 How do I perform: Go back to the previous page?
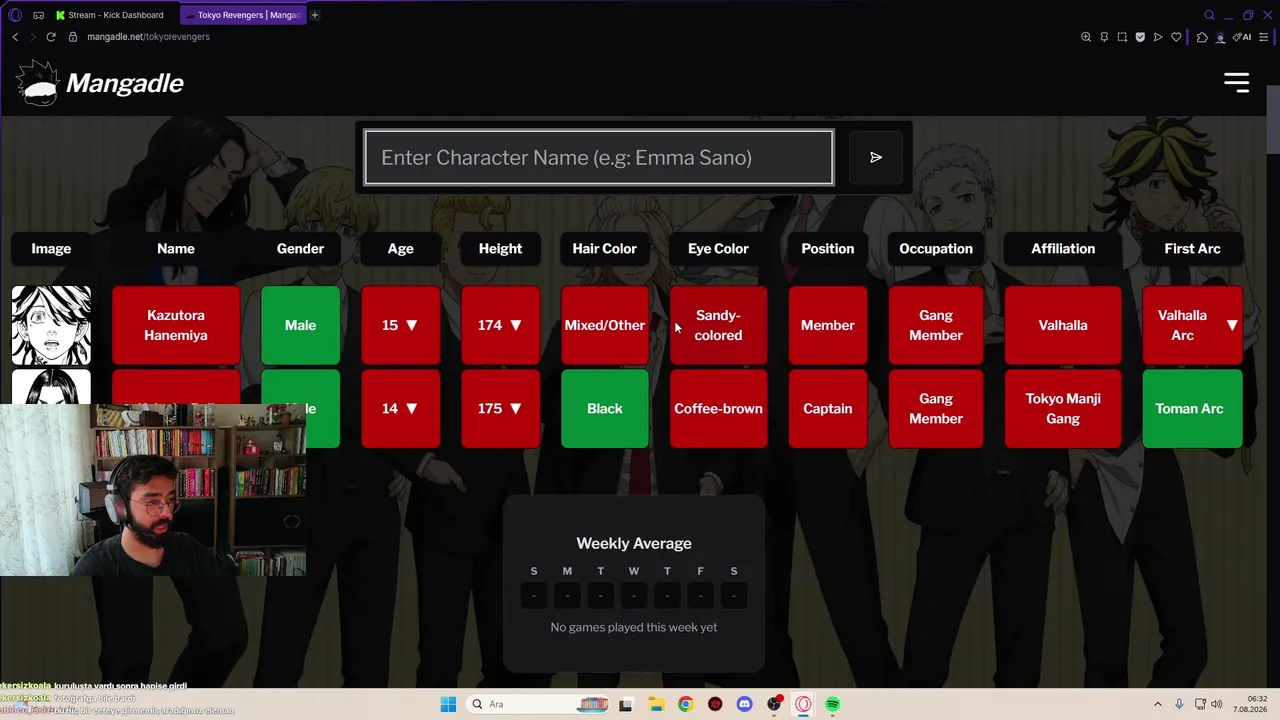(15, 37)
